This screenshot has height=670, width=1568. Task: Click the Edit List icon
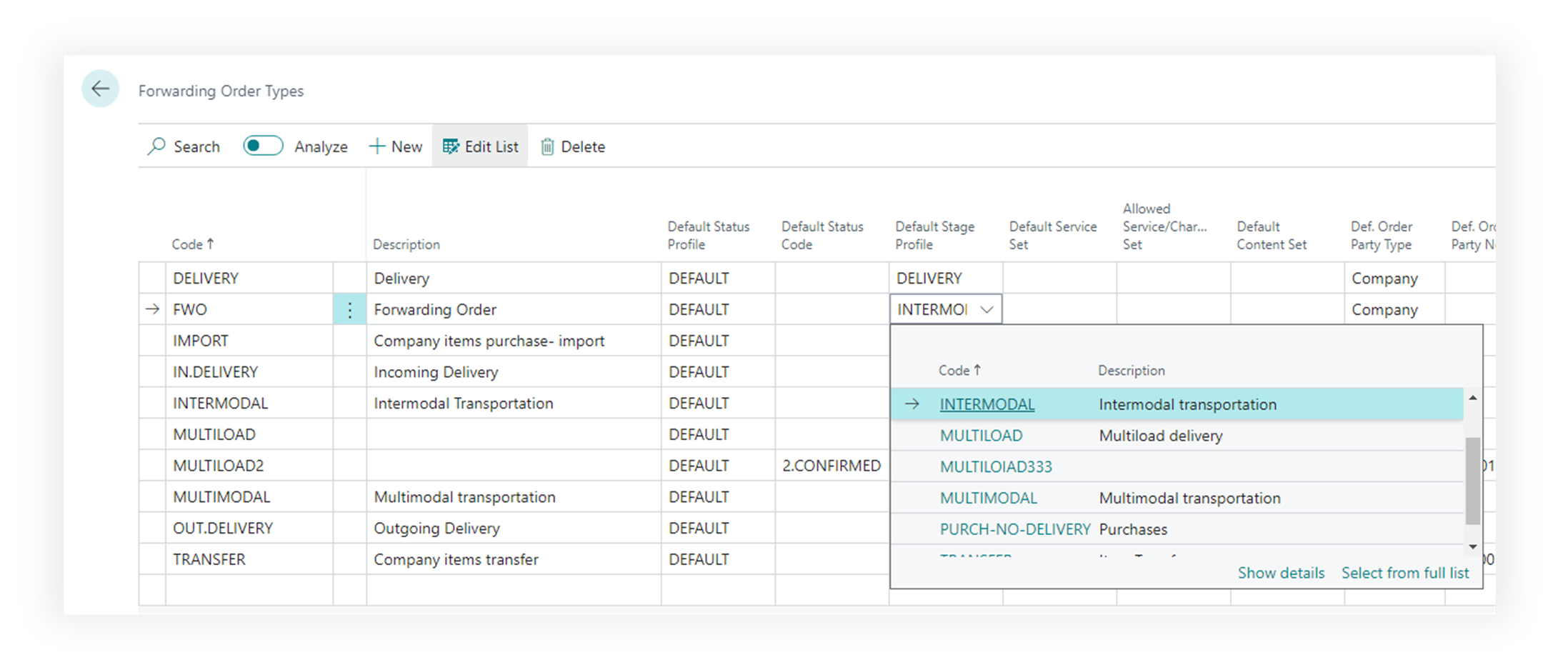click(451, 146)
